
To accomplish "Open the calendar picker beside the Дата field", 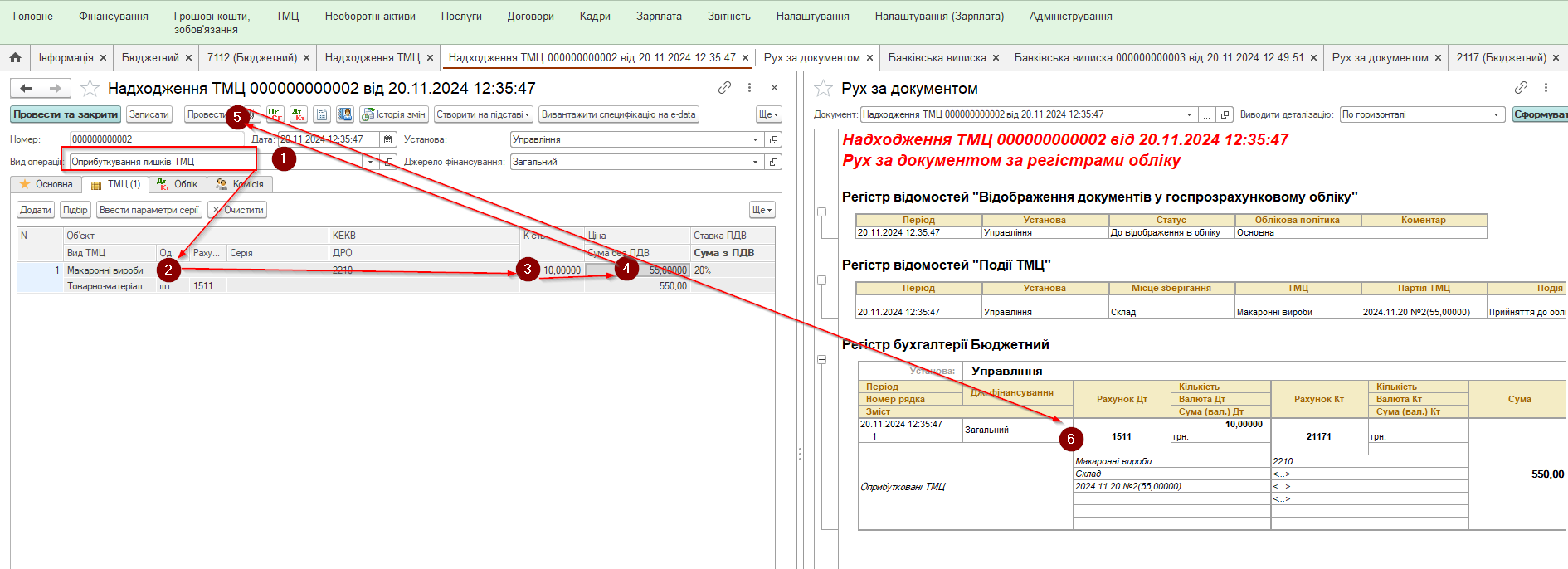I will pos(387,139).
